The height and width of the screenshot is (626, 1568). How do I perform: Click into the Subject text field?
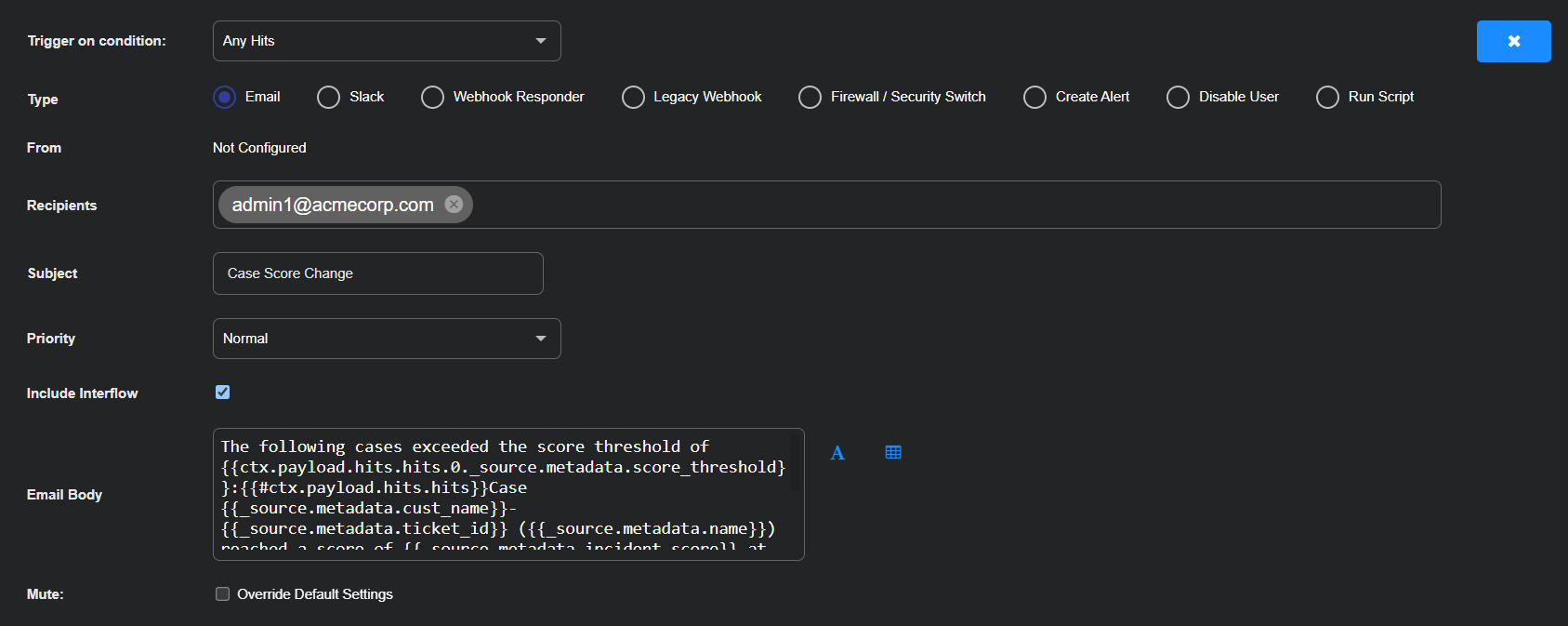point(377,273)
